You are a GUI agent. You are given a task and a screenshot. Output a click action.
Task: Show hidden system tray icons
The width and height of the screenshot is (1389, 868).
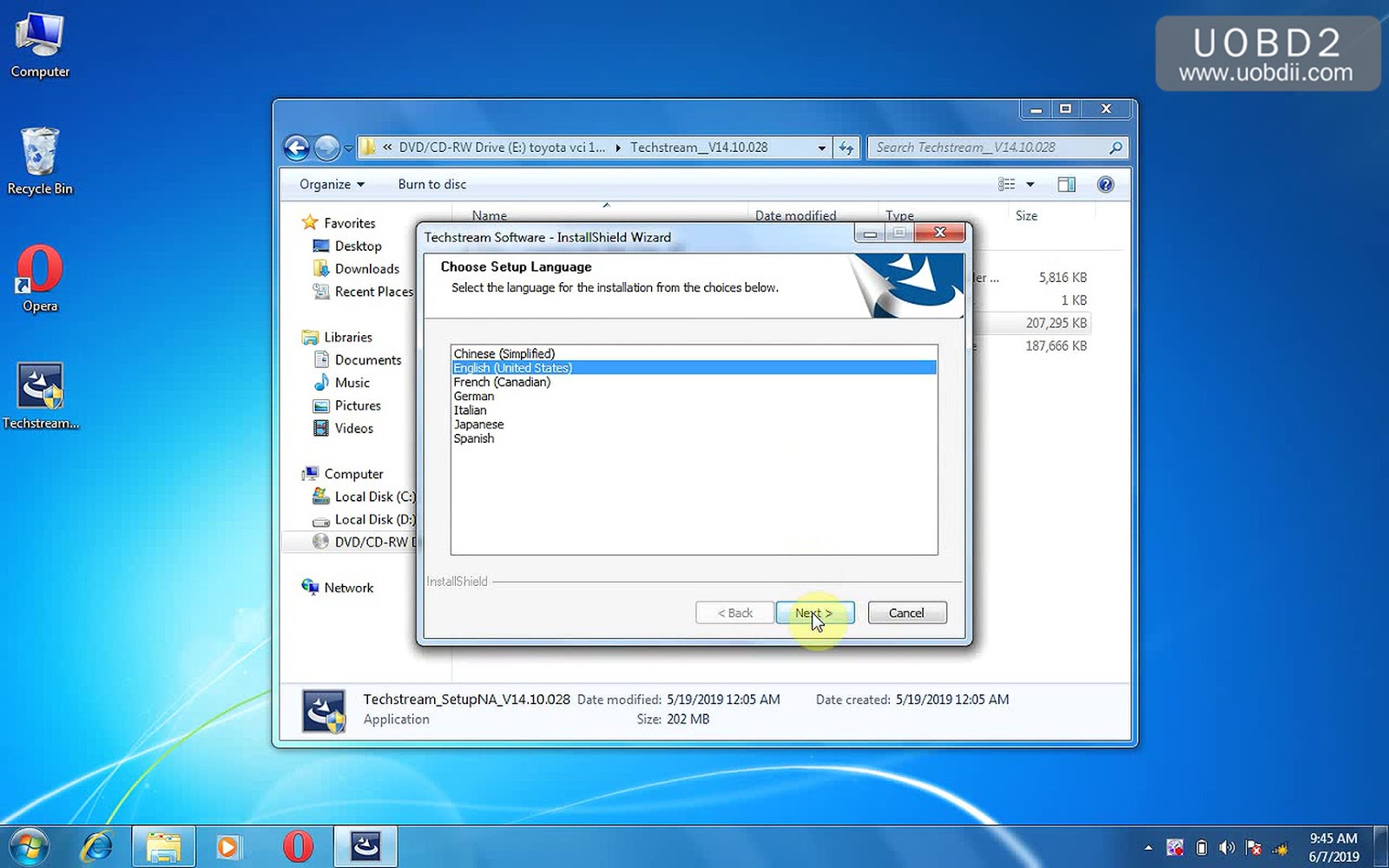coord(1149,847)
